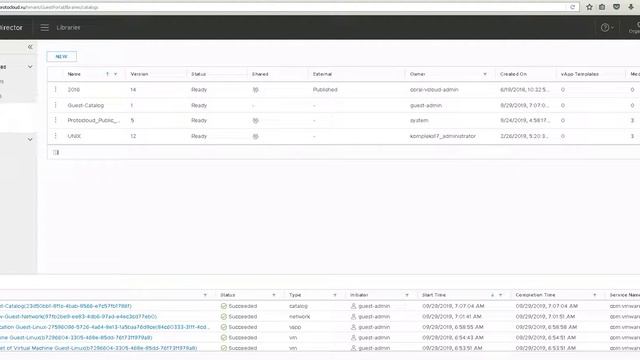Open the Guest-Linux vm task link started 6:54:43
Screen dimensions: 640x360
point(76,338)
